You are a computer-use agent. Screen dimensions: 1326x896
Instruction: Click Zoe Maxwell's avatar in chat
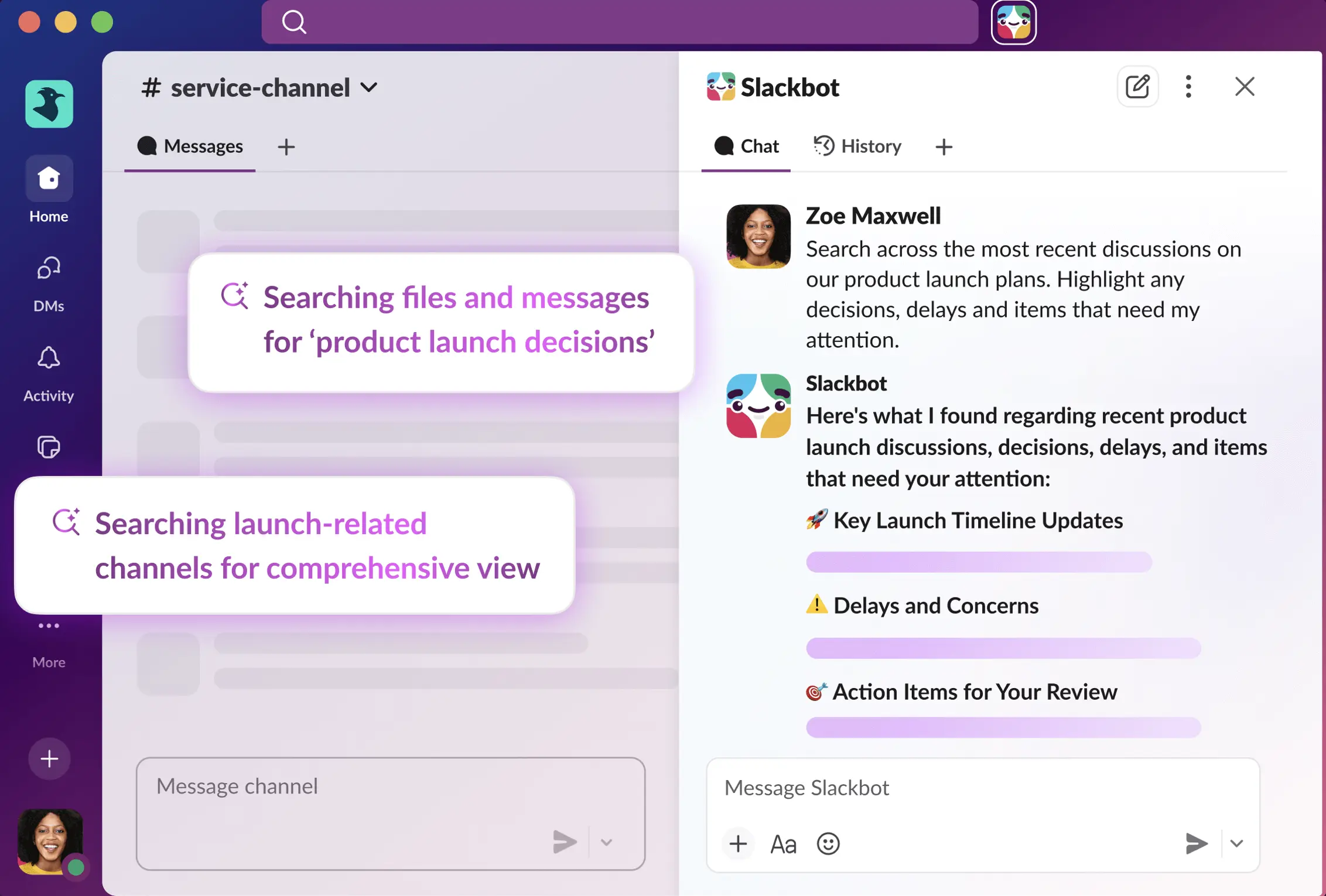tap(758, 237)
